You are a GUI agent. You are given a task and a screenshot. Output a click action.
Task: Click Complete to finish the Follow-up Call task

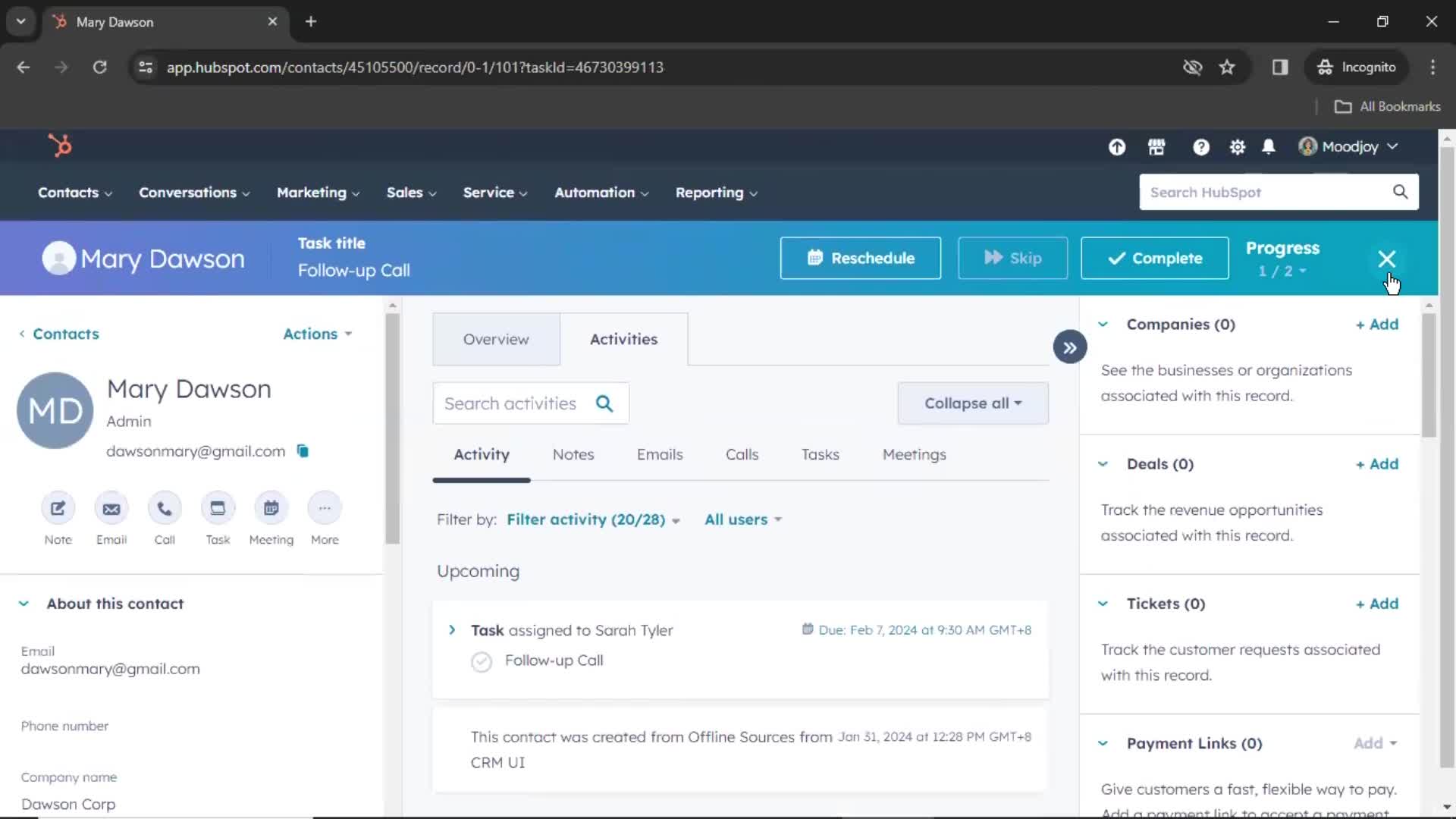(x=1156, y=258)
